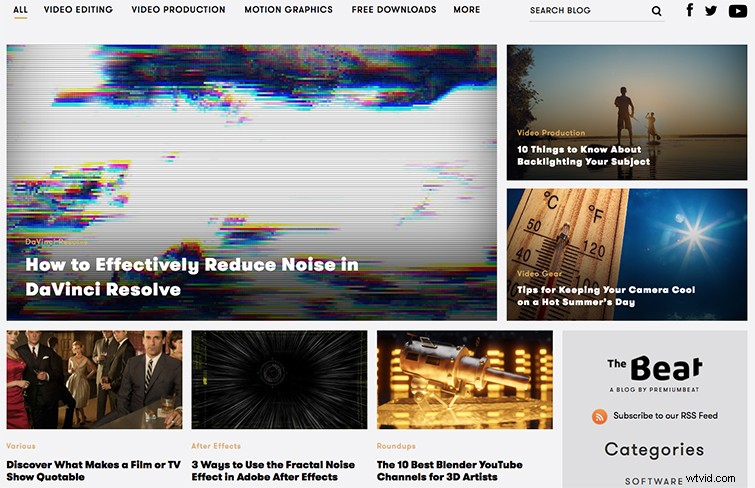The width and height of the screenshot is (755, 488).
Task: Open the Video Editing menu item
Action: (78, 10)
